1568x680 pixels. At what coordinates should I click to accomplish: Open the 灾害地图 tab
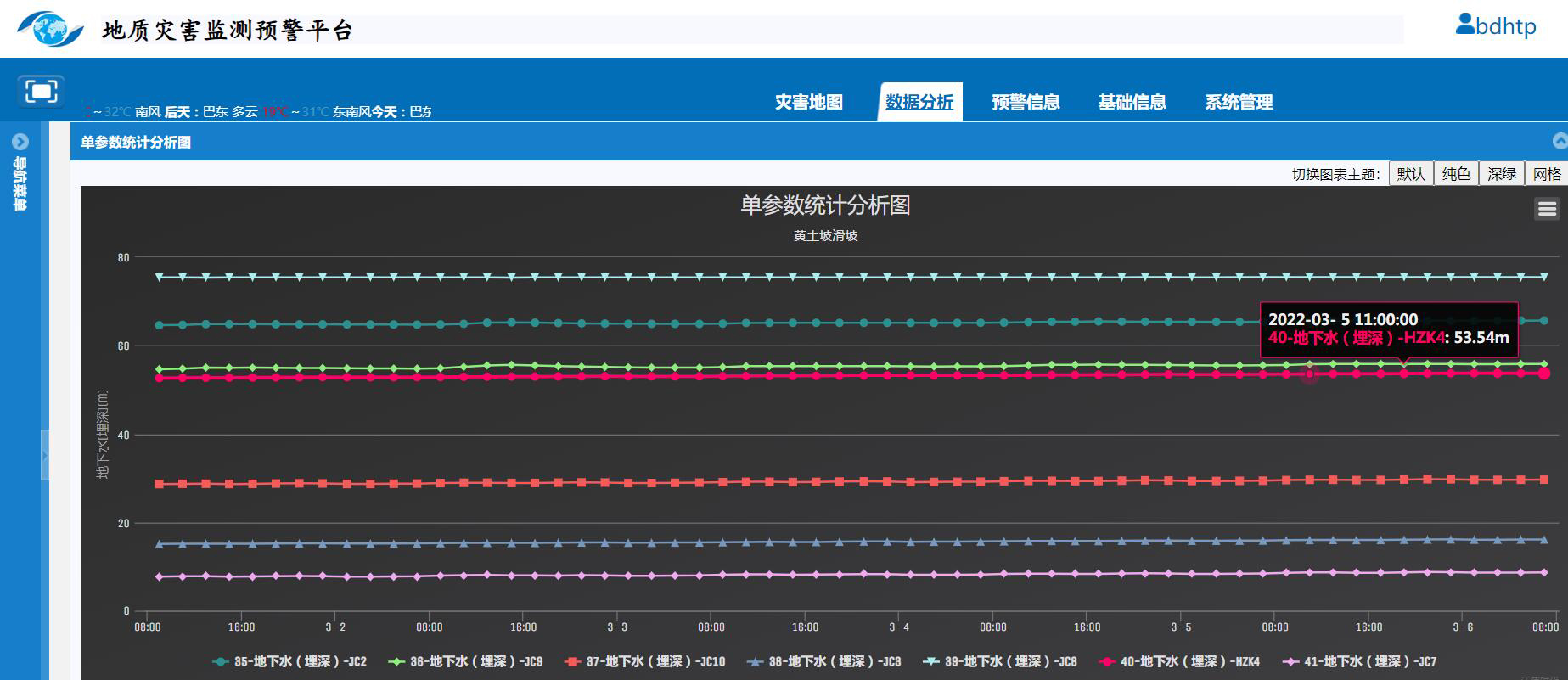click(x=809, y=103)
